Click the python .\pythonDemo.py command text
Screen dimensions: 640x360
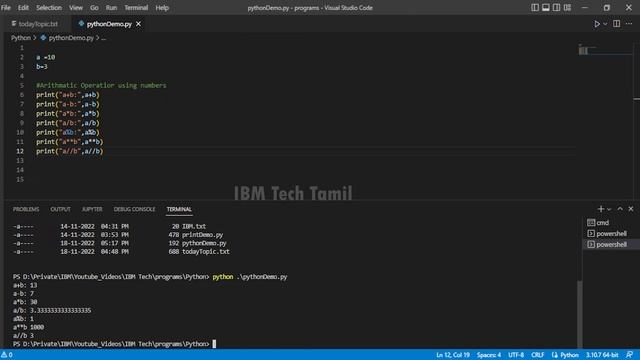click(250, 277)
